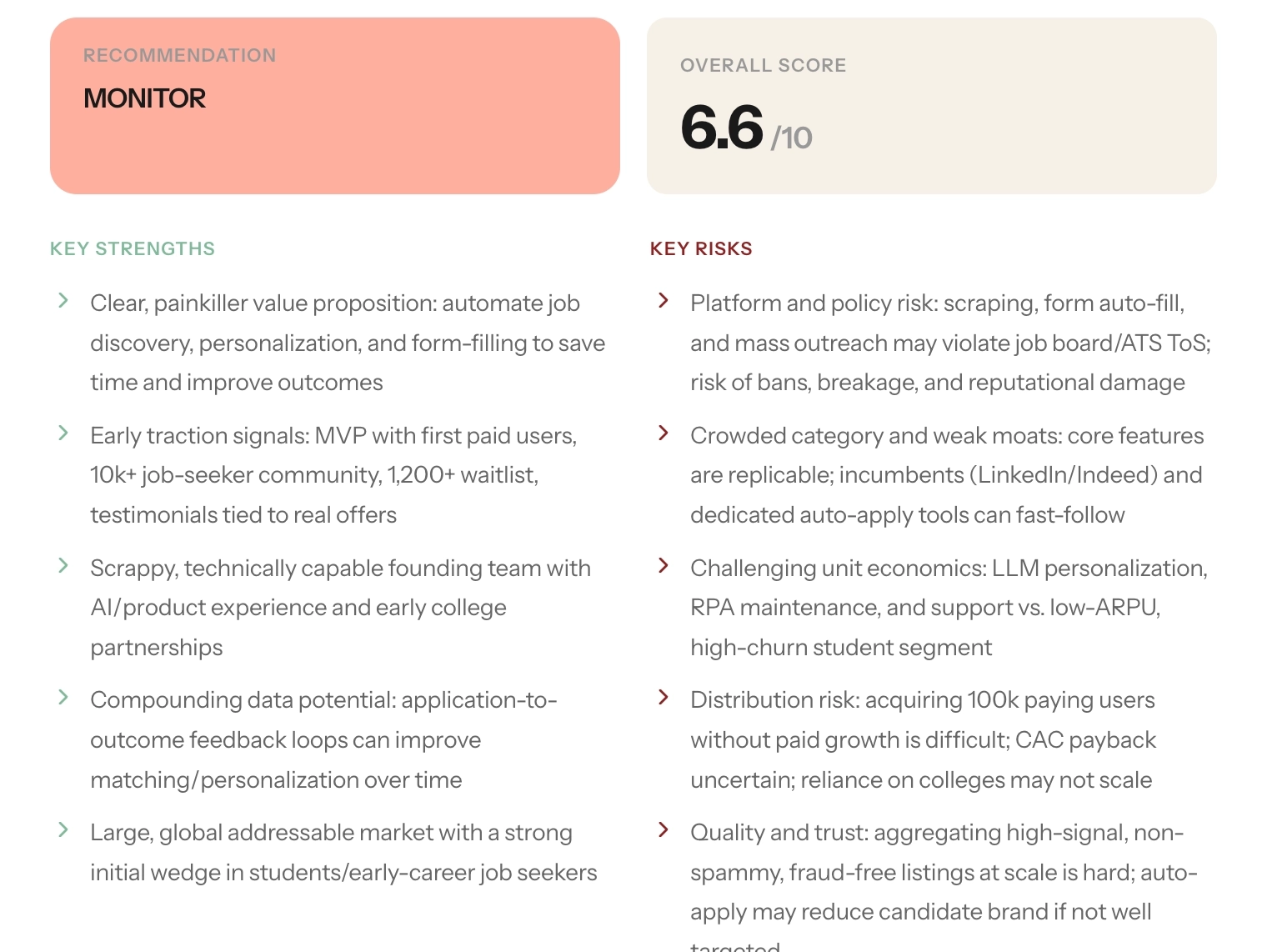
Task: Click the KEY RISKS heading
Action: pyautogui.click(x=701, y=248)
